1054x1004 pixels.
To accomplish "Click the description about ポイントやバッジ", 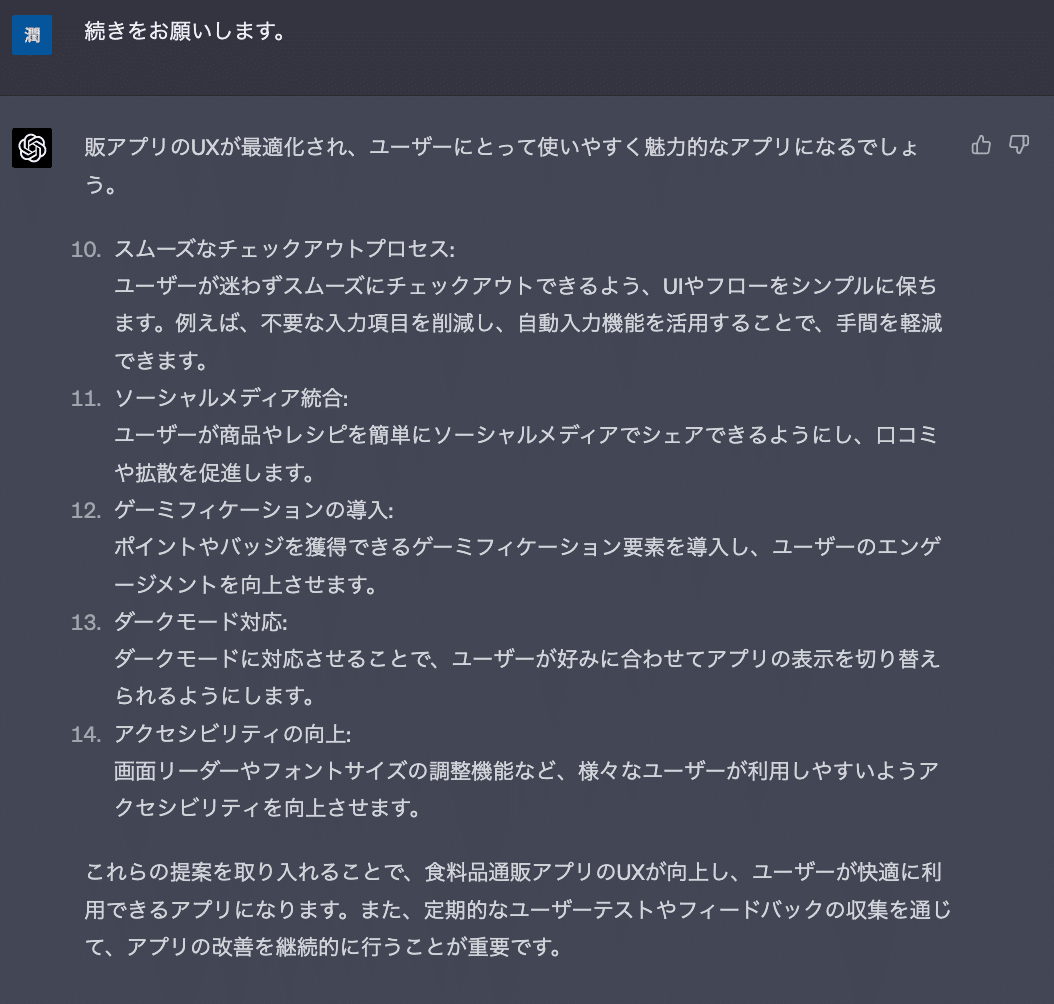I will coord(527,547).
